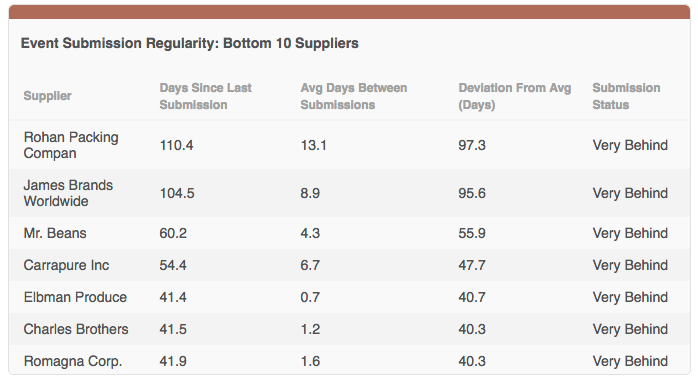Select the Romagna Corp. supplier name
698x382 pixels.
73,361
